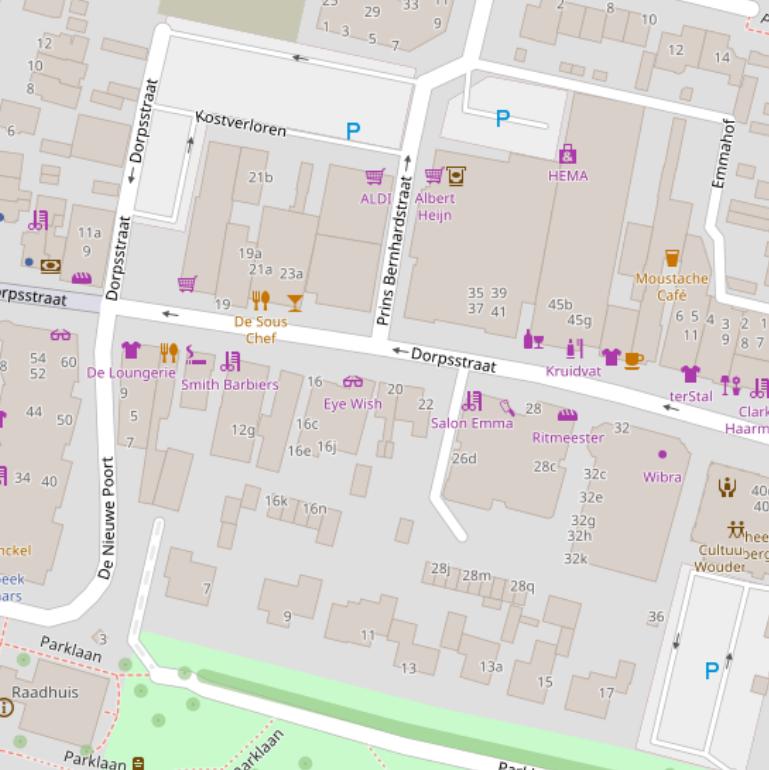This screenshot has height=770, width=769.
Task: Click the parking symbol beside Kostverloren
Action: pos(353,131)
